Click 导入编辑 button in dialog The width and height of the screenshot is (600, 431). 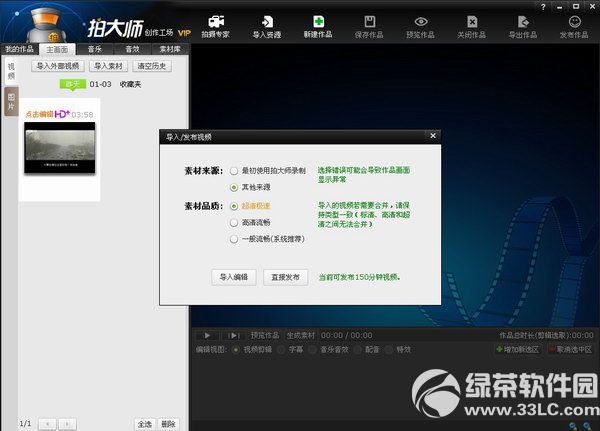[234, 277]
